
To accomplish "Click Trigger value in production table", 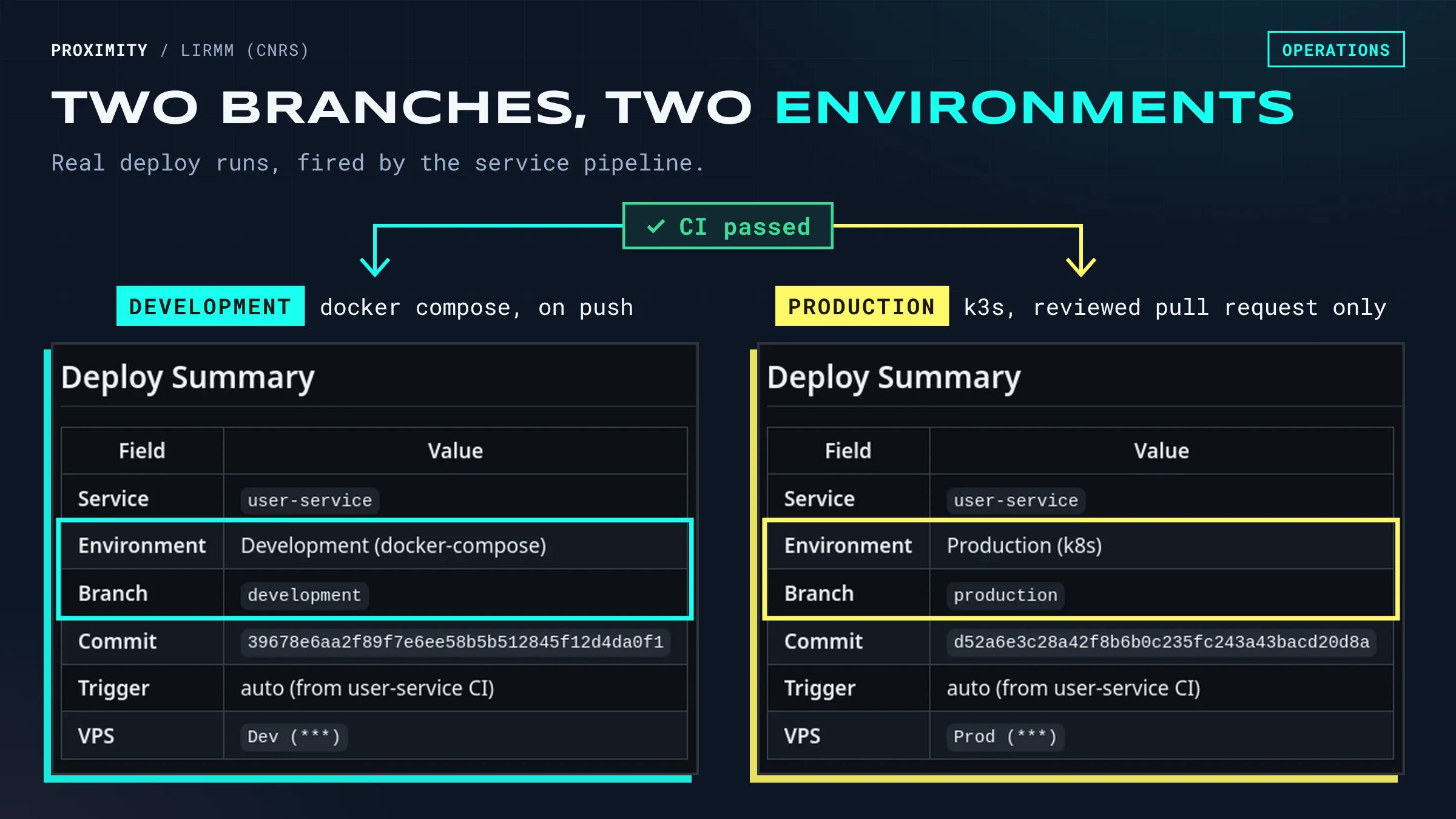I will click(x=1074, y=689).
